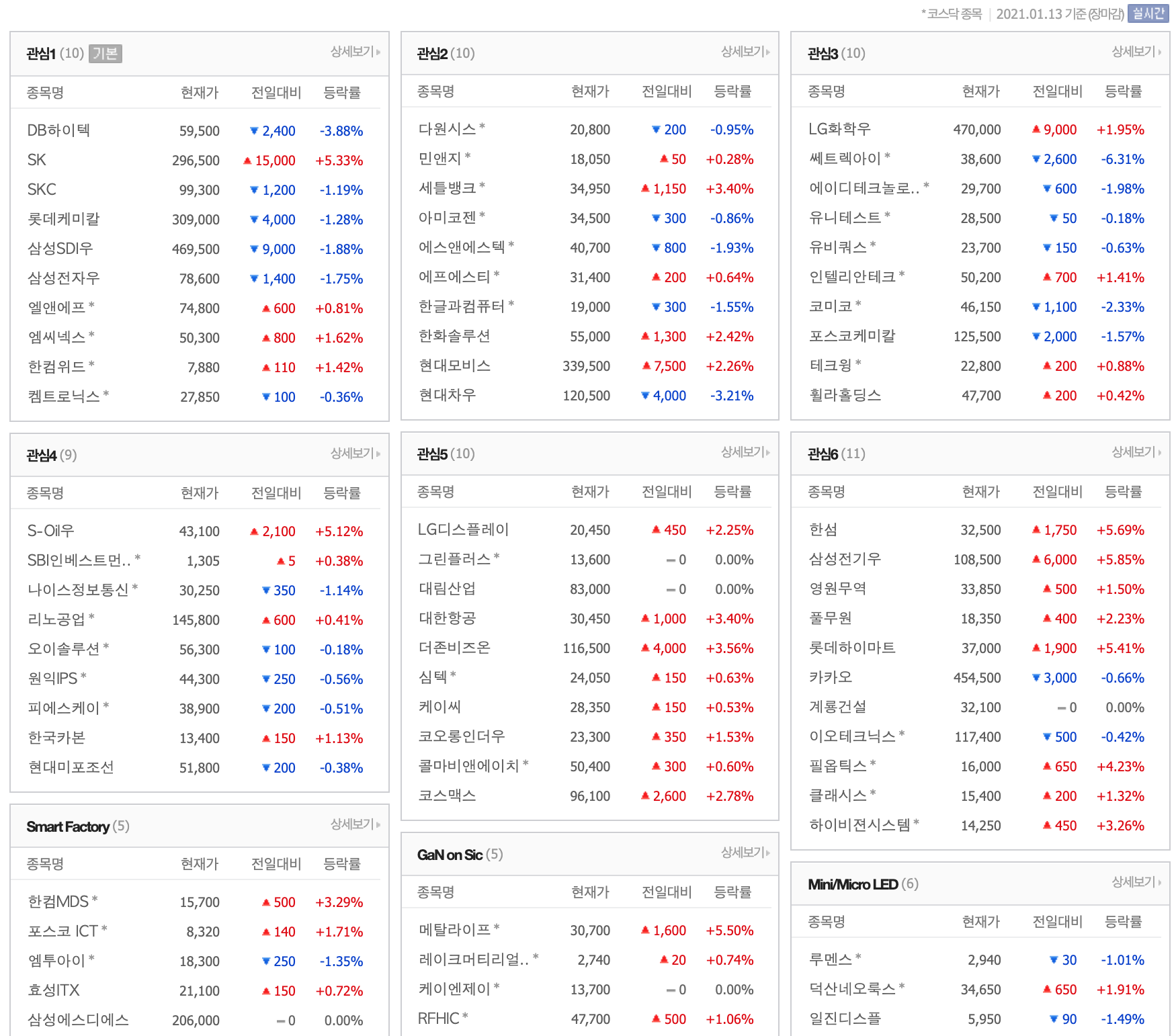
Task: Open stock 켐트로닉스
Action: 63,396
